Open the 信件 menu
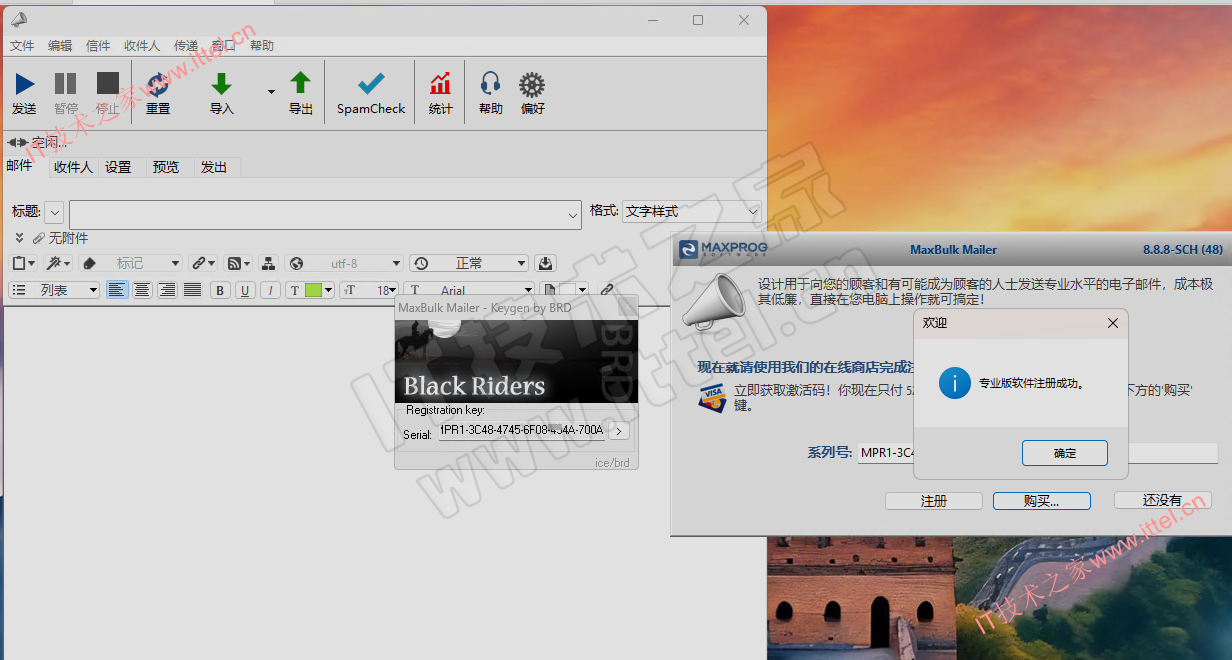Screen dimensions: 1232x660 98,46
